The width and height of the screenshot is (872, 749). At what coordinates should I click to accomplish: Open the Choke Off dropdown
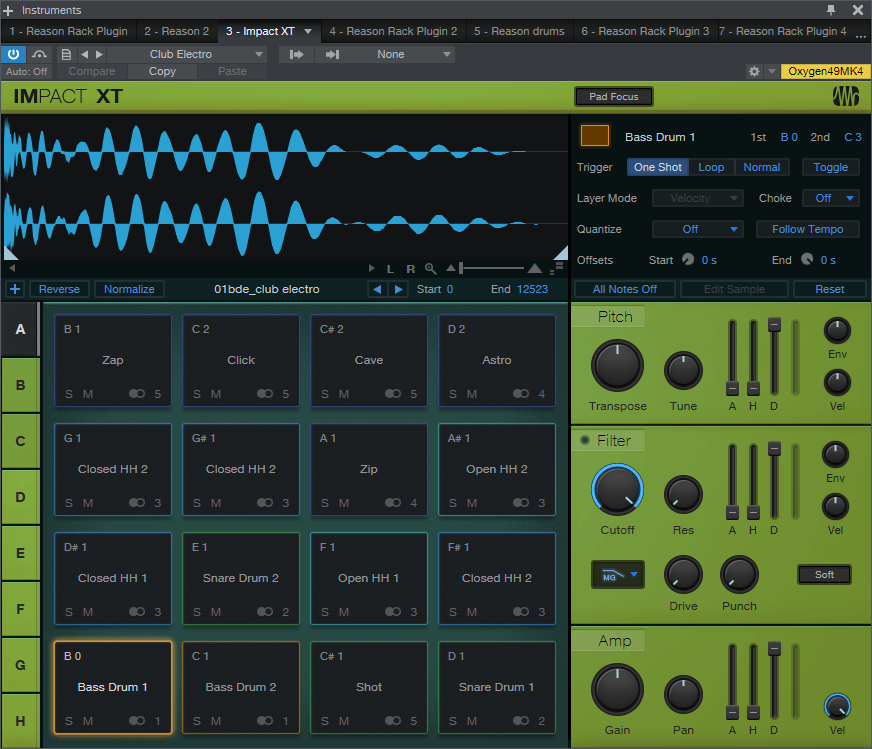tap(831, 198)
